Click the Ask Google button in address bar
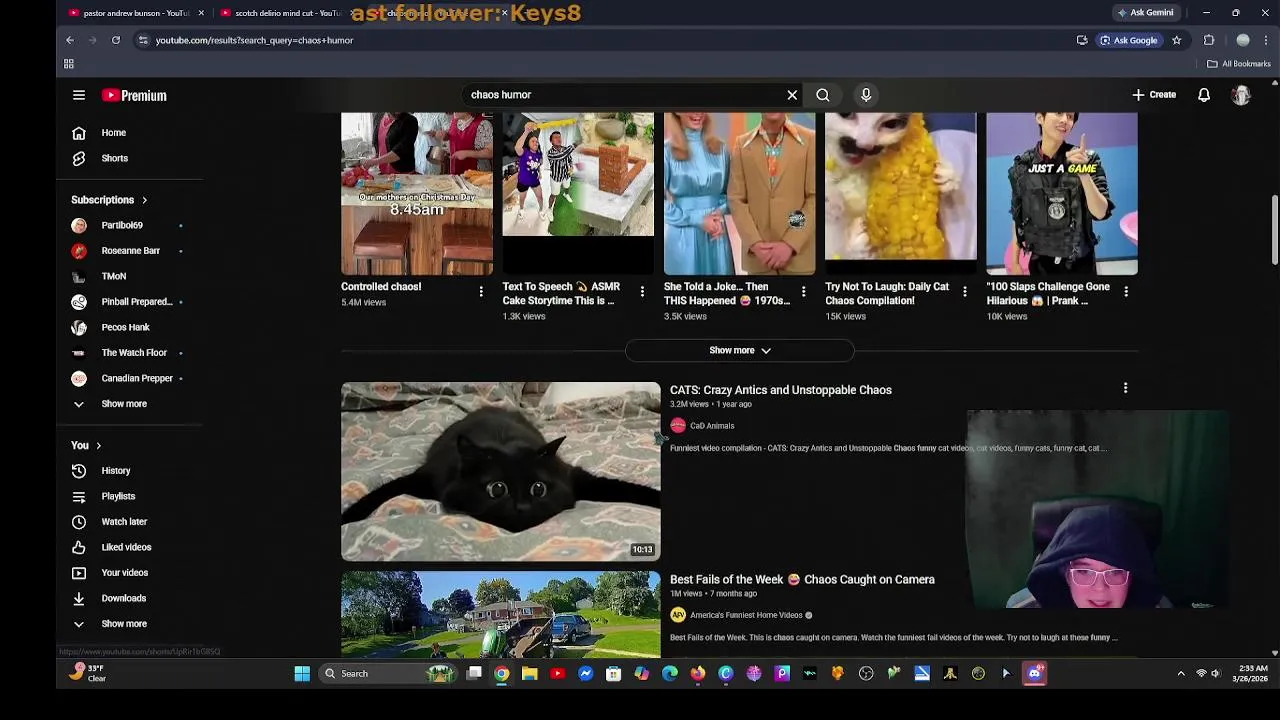Screen dimensions: 1280x720 tap(1129, 41)
